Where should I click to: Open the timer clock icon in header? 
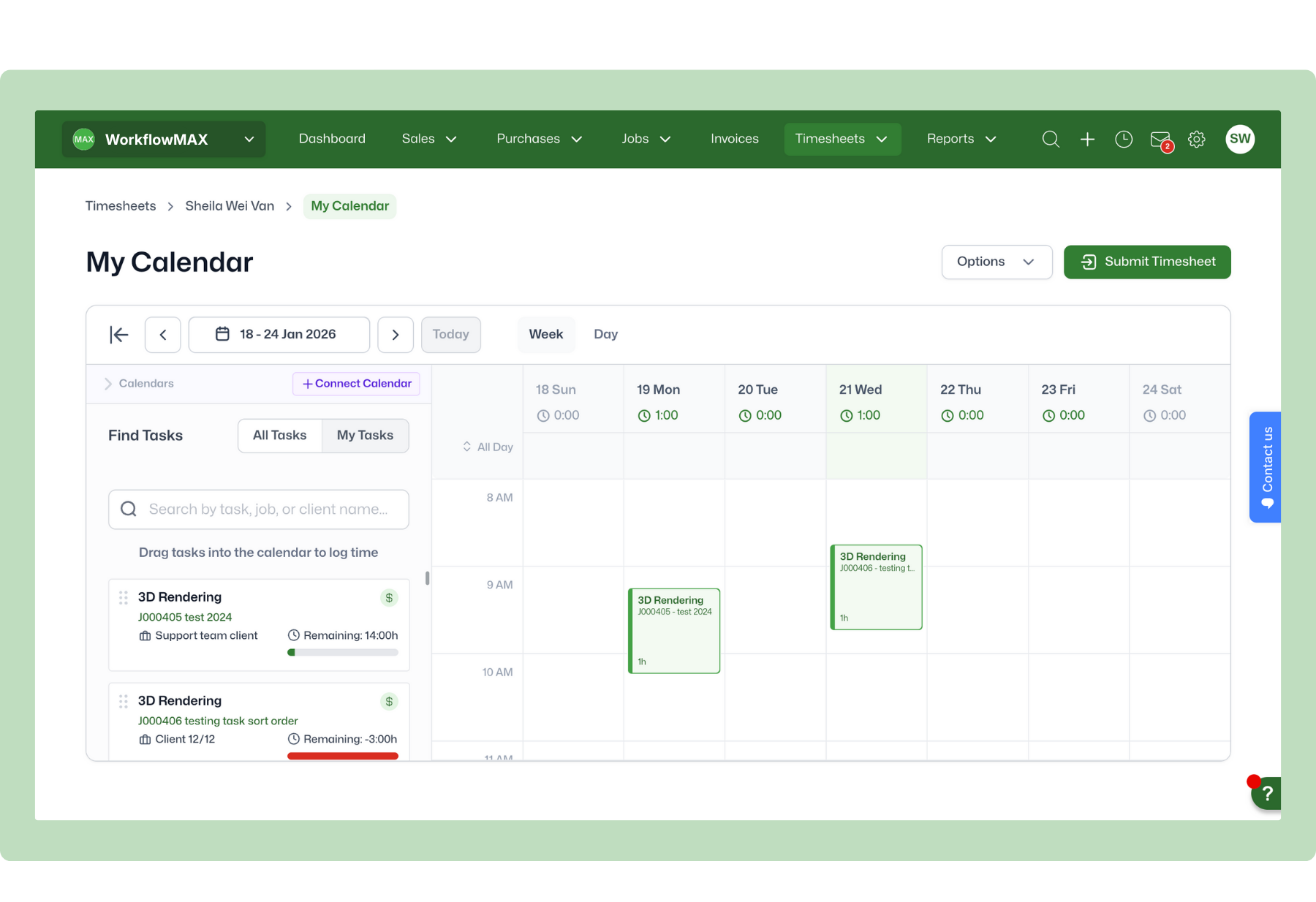1124,139
